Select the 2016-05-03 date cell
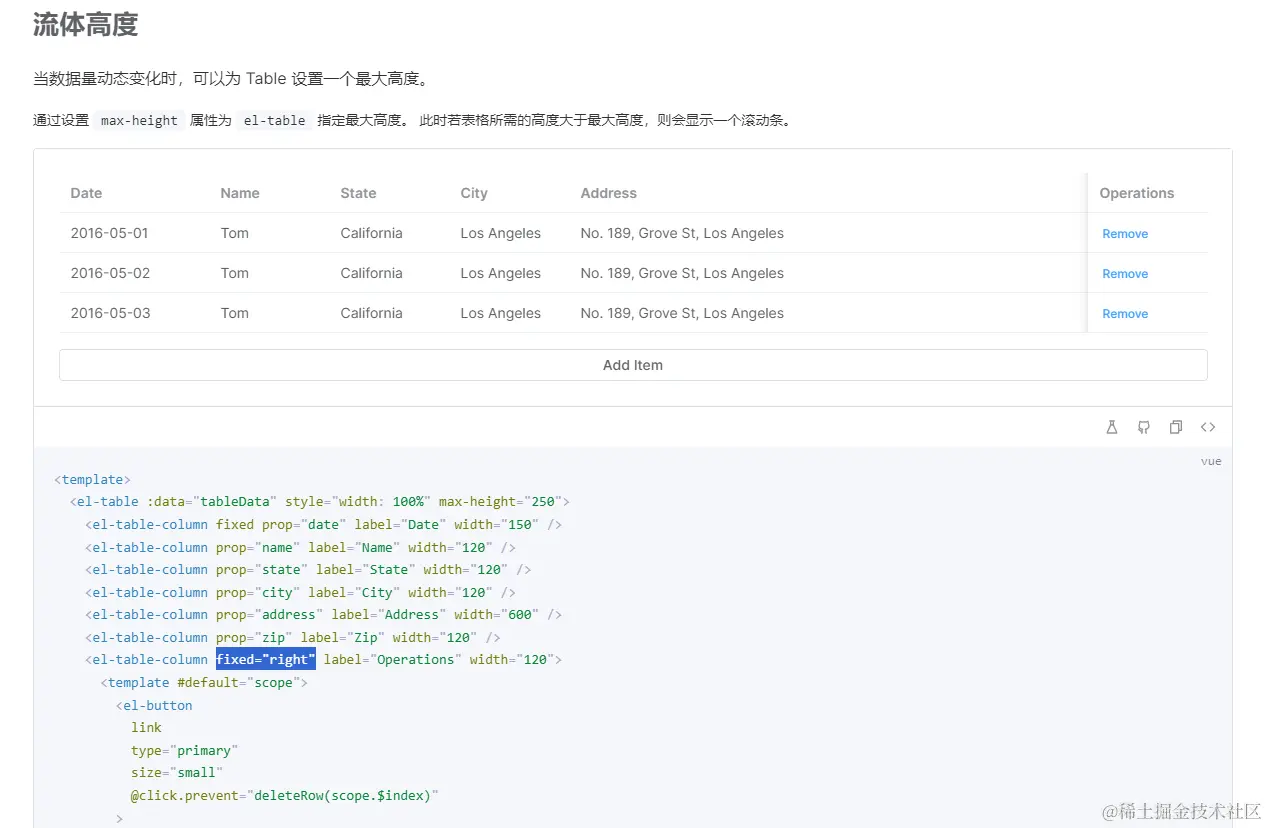The width and height of the screenshot is (1268, 828). coord(110,313)
